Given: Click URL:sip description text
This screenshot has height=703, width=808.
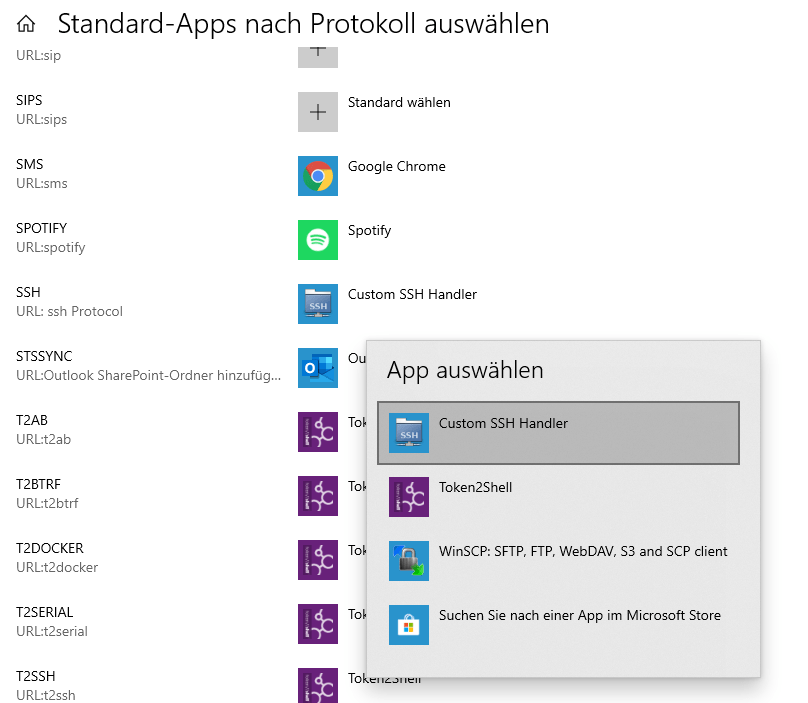Looking at the screenshot, I should point(38,56).
